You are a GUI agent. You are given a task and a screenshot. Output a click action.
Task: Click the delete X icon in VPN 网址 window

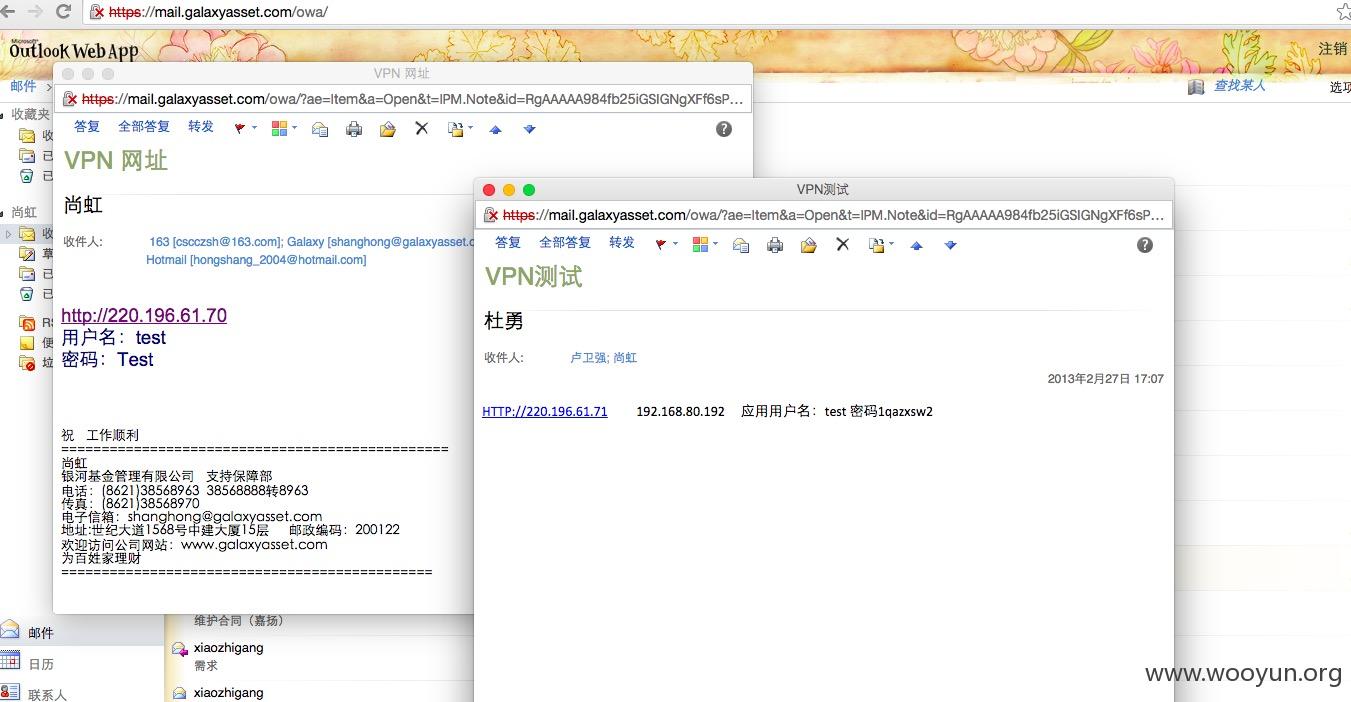click(421, 128)
